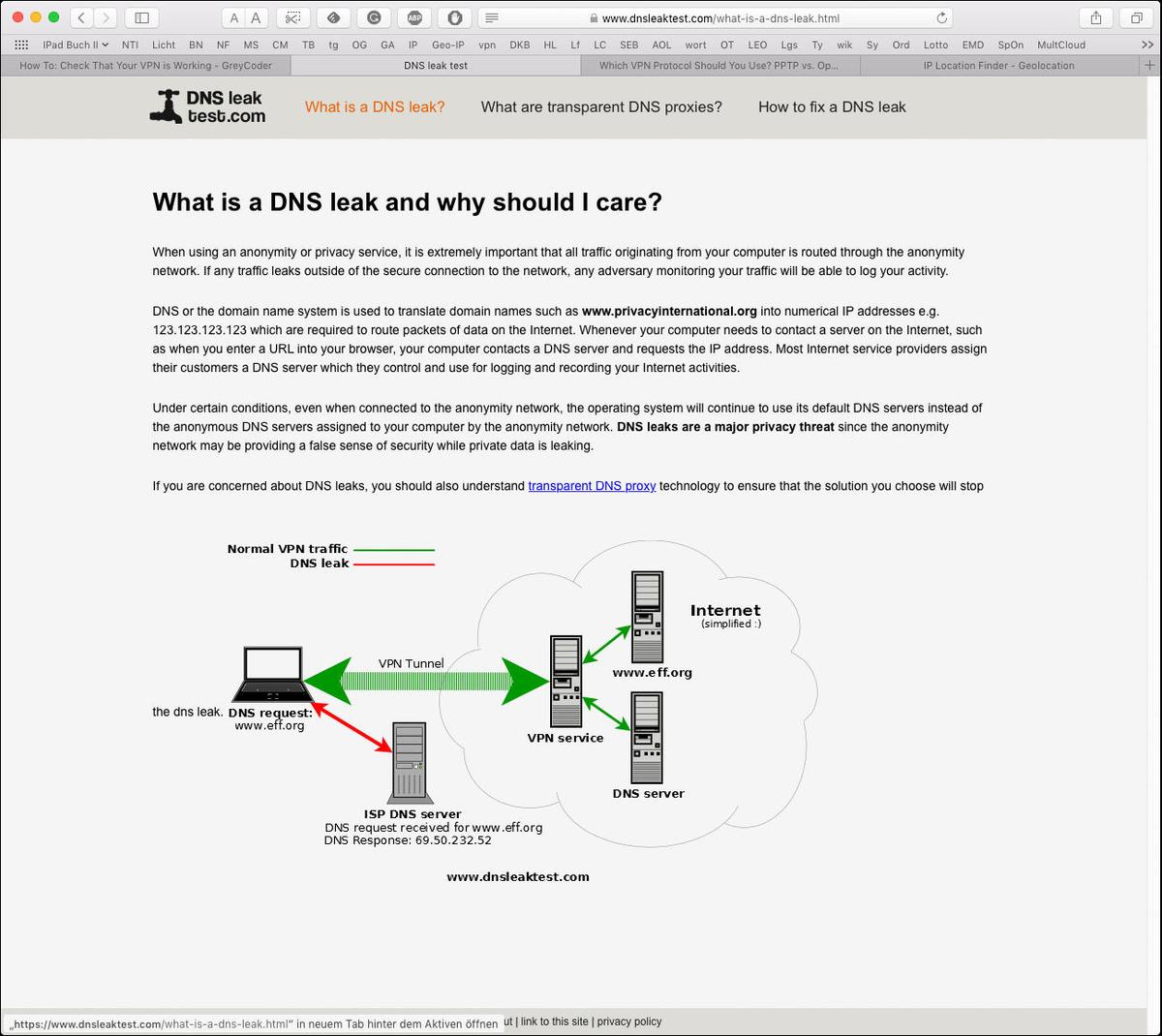Go forward with the Safari forward arrow
The image size is (1162, 1036).
coord(107,17)
